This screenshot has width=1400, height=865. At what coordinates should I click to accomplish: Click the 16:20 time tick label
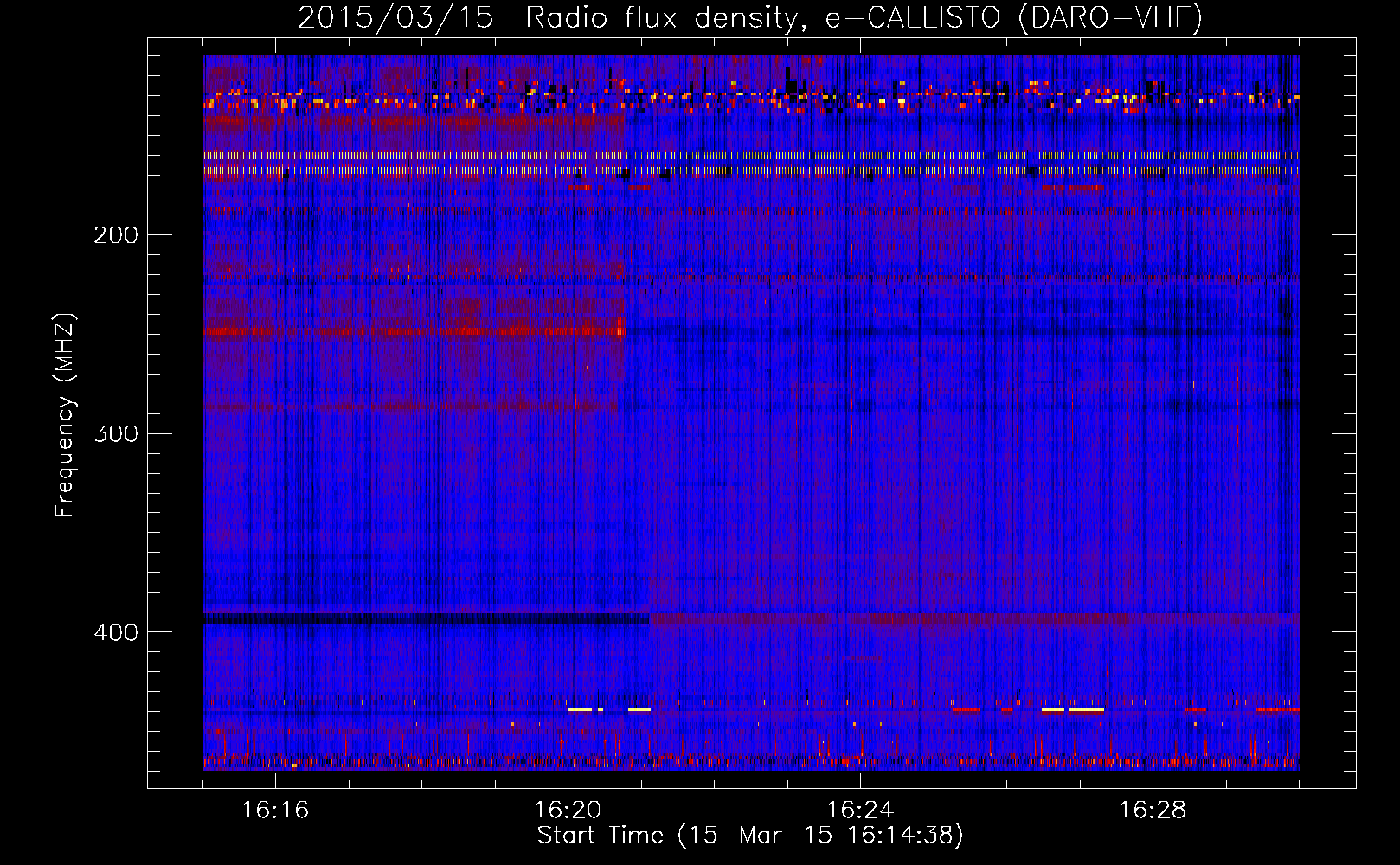(568, 811)
